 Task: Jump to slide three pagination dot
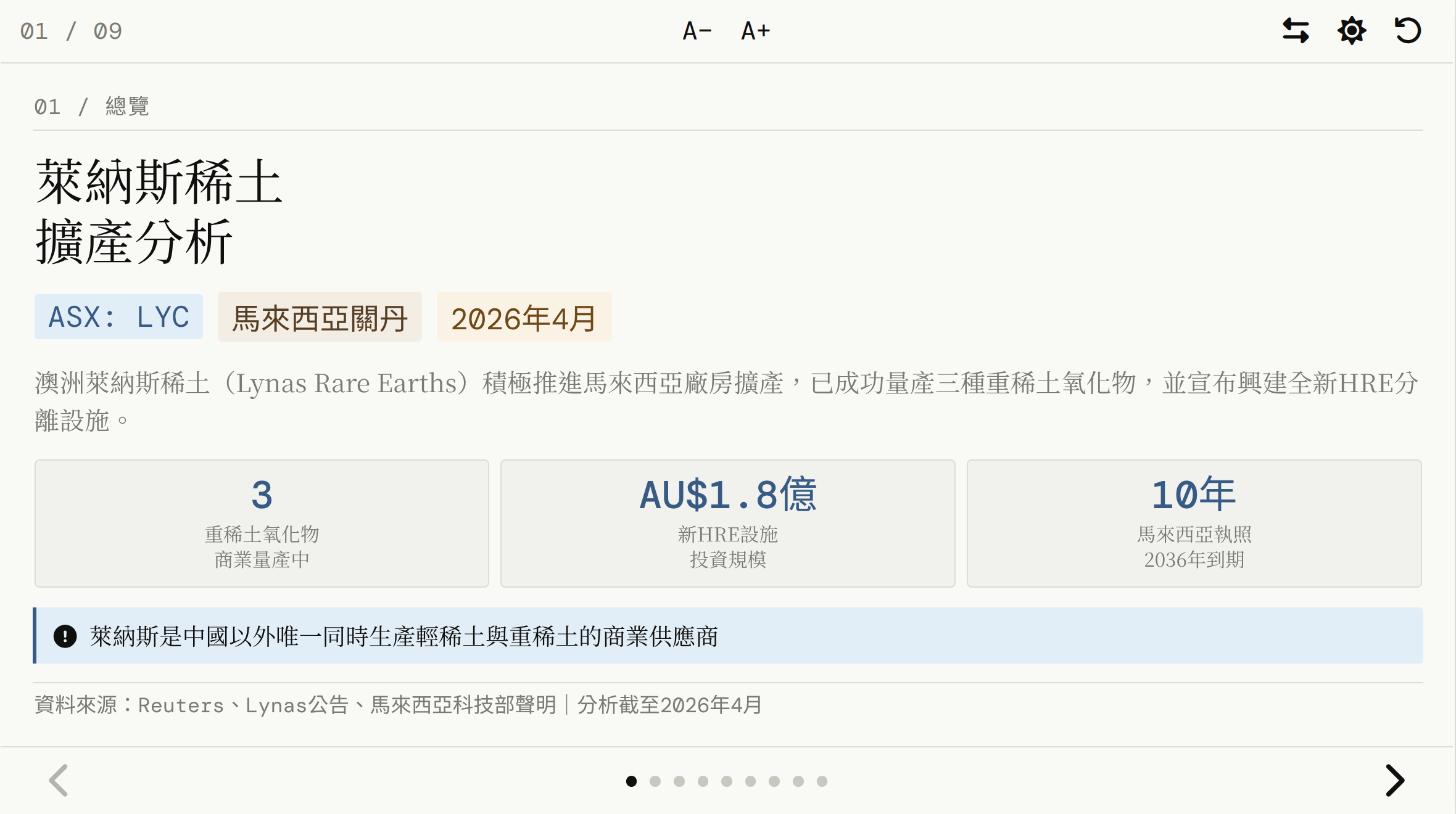coord(679,781)
